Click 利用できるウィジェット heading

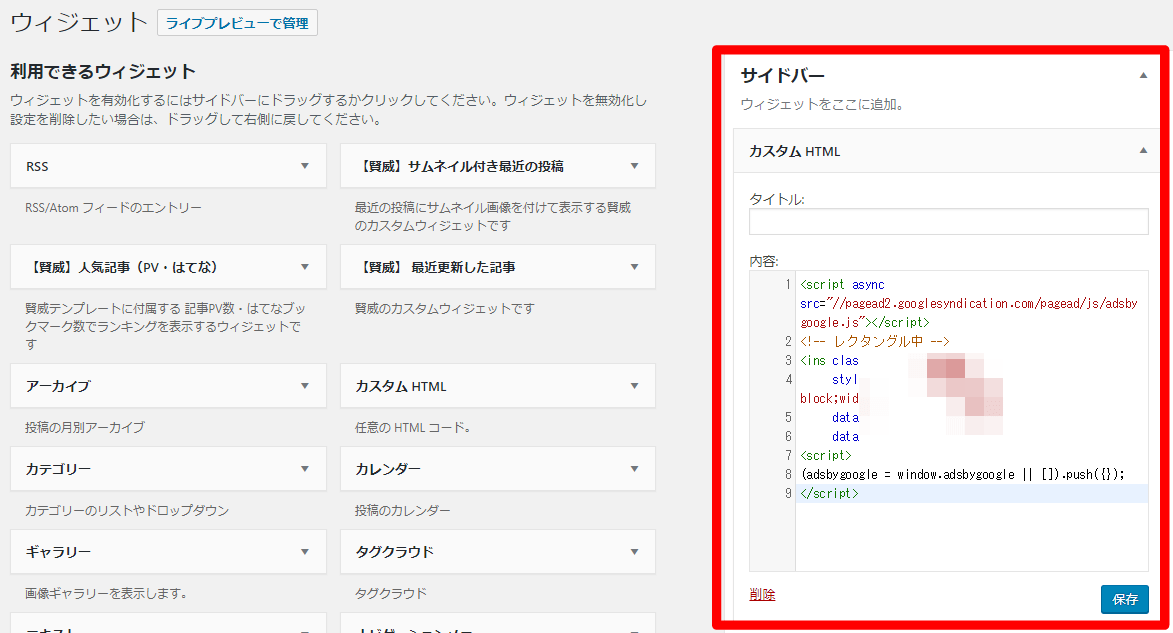pos(103,72)
